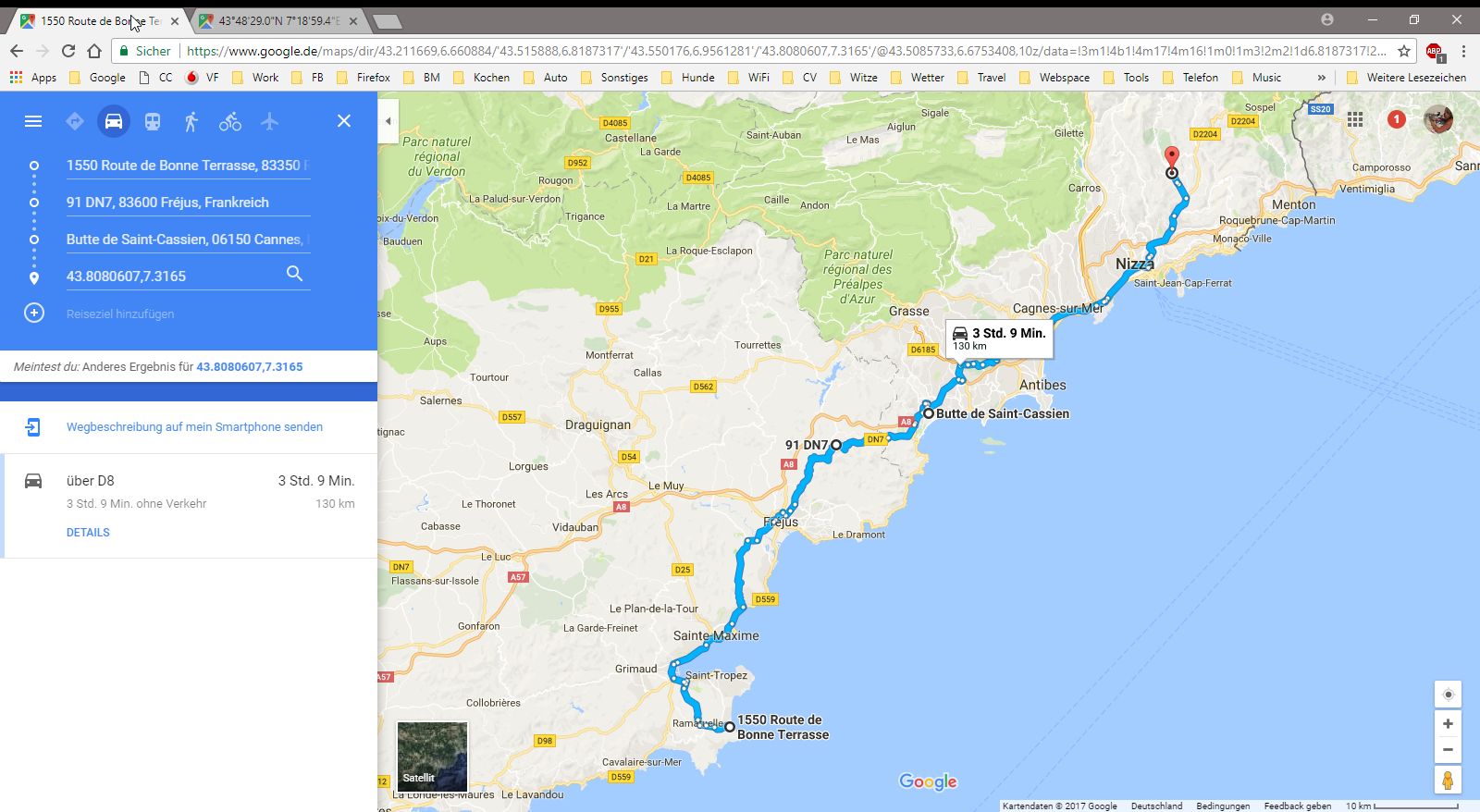Select walking travel mode
This screenshot has width=1480, height=812.
[191, 121]
